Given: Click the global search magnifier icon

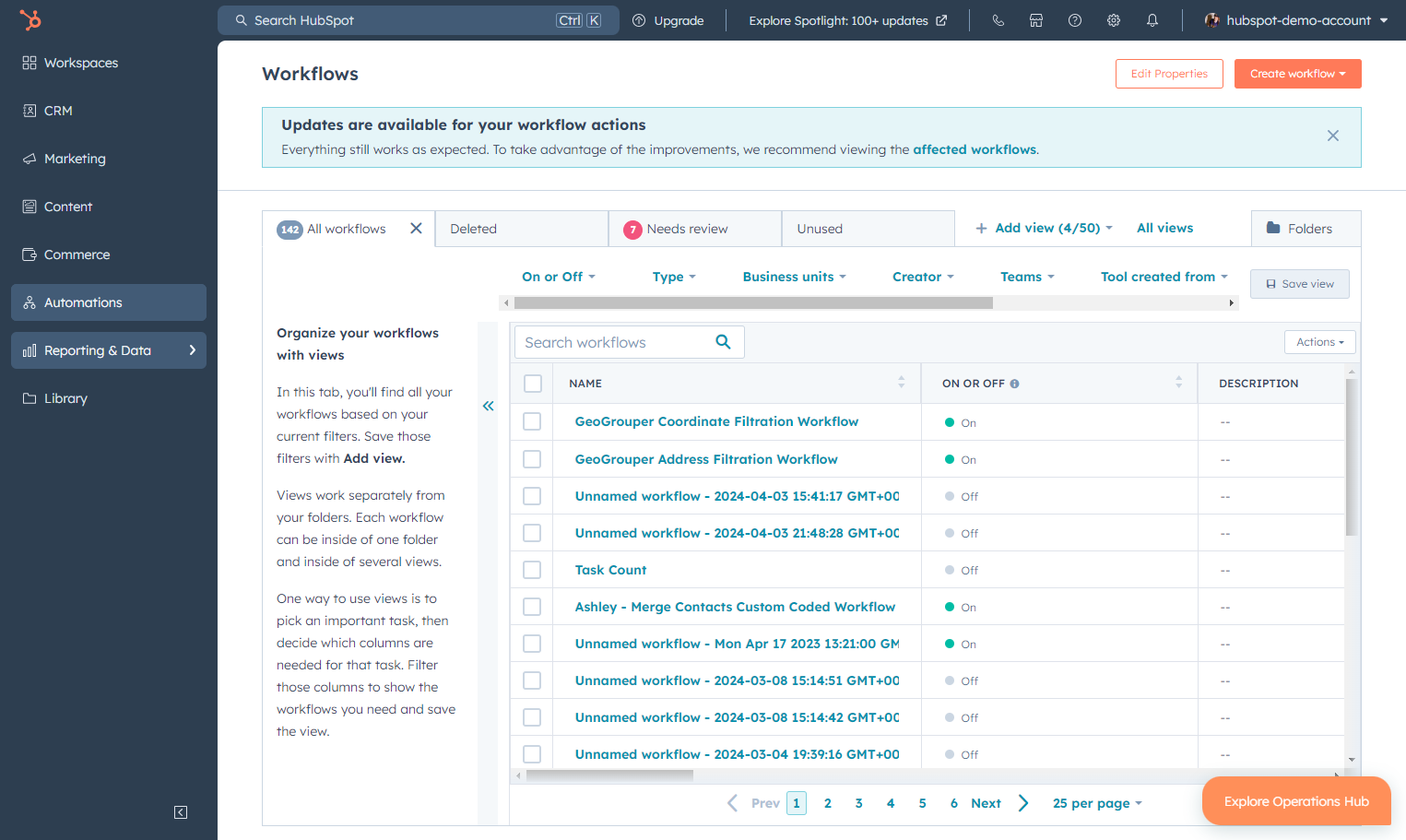Looking at the screenshot, I should click(x=242, y=20).
